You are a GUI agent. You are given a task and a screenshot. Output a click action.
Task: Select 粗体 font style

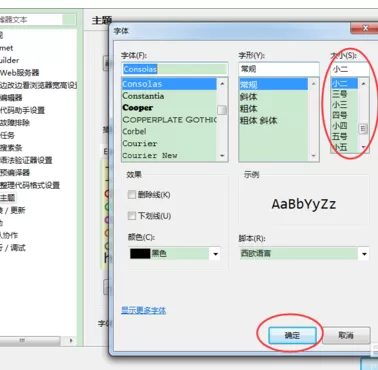pyautogui.click(x=273, y=109)
